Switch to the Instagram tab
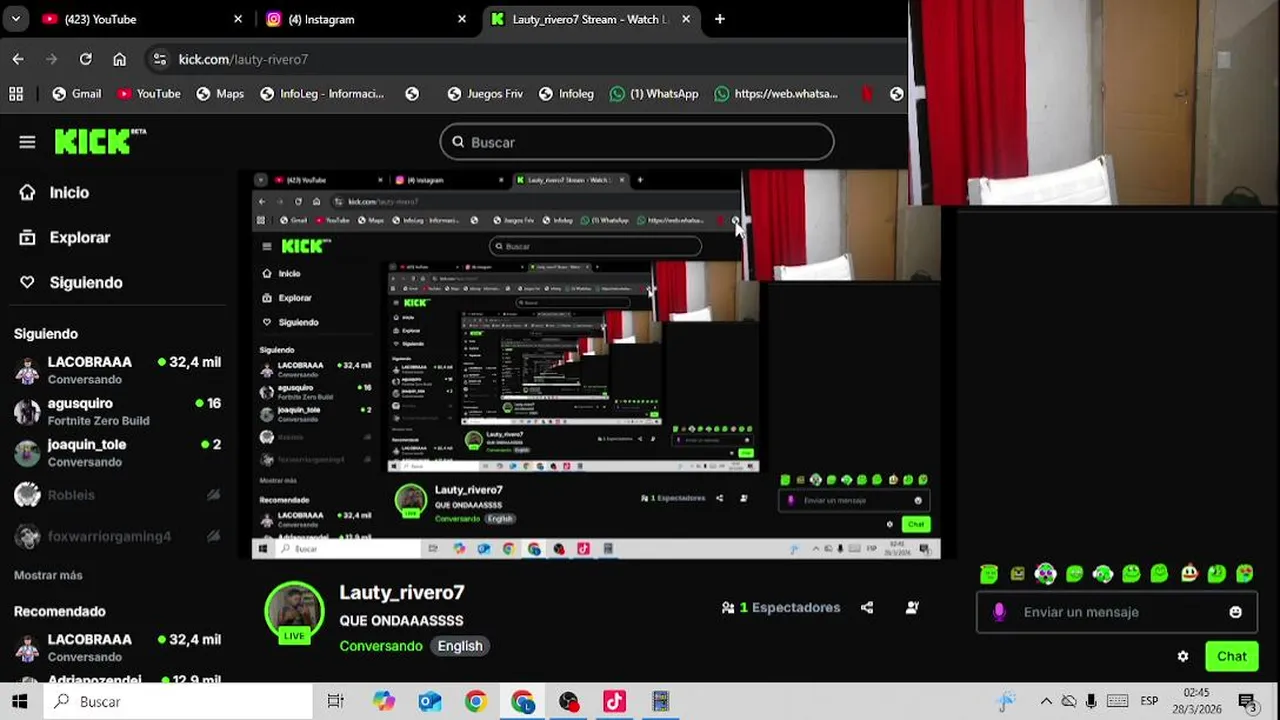 tap(367, 19)
